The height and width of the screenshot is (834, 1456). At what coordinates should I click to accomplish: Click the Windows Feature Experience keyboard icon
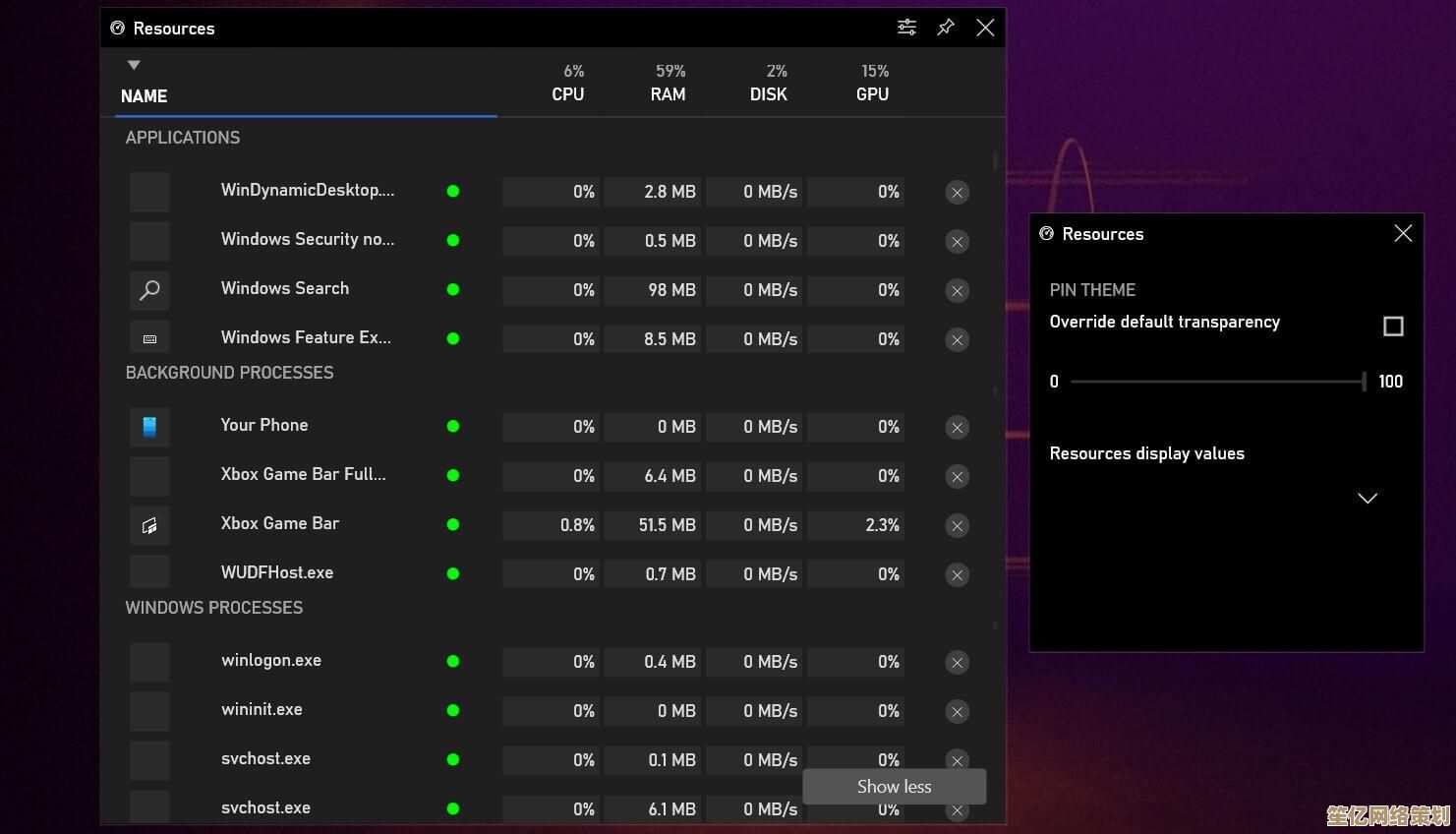(x=149, y=337)
